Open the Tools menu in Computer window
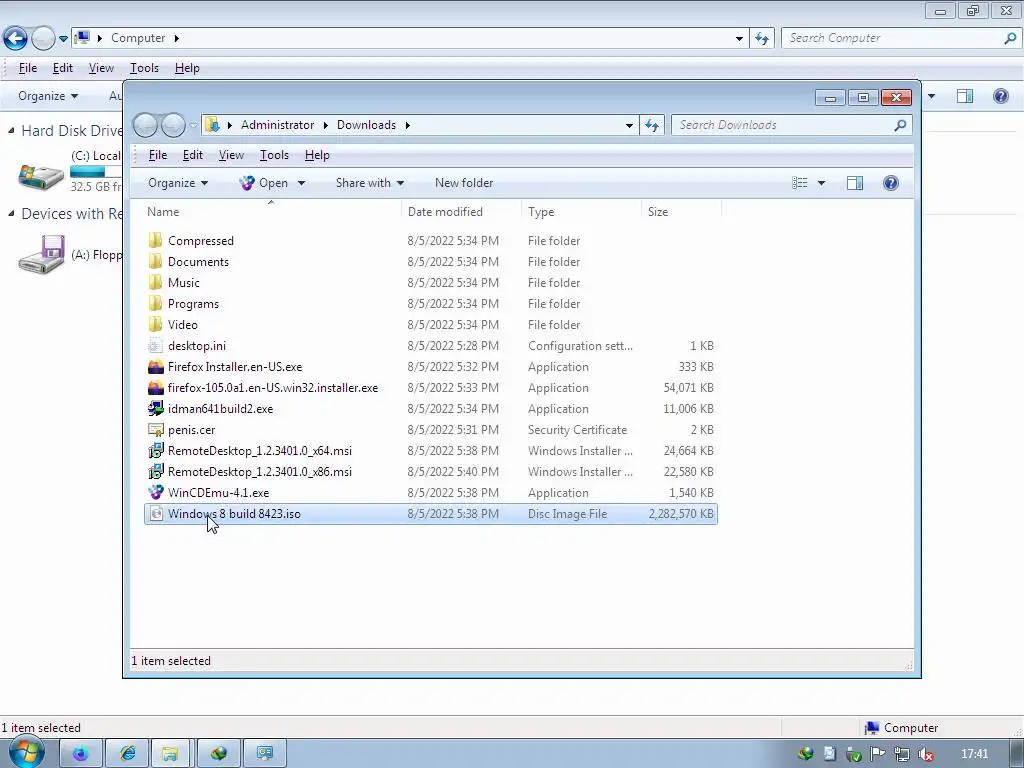Viewport: 1024px width, 768px height. coord(144,68)
